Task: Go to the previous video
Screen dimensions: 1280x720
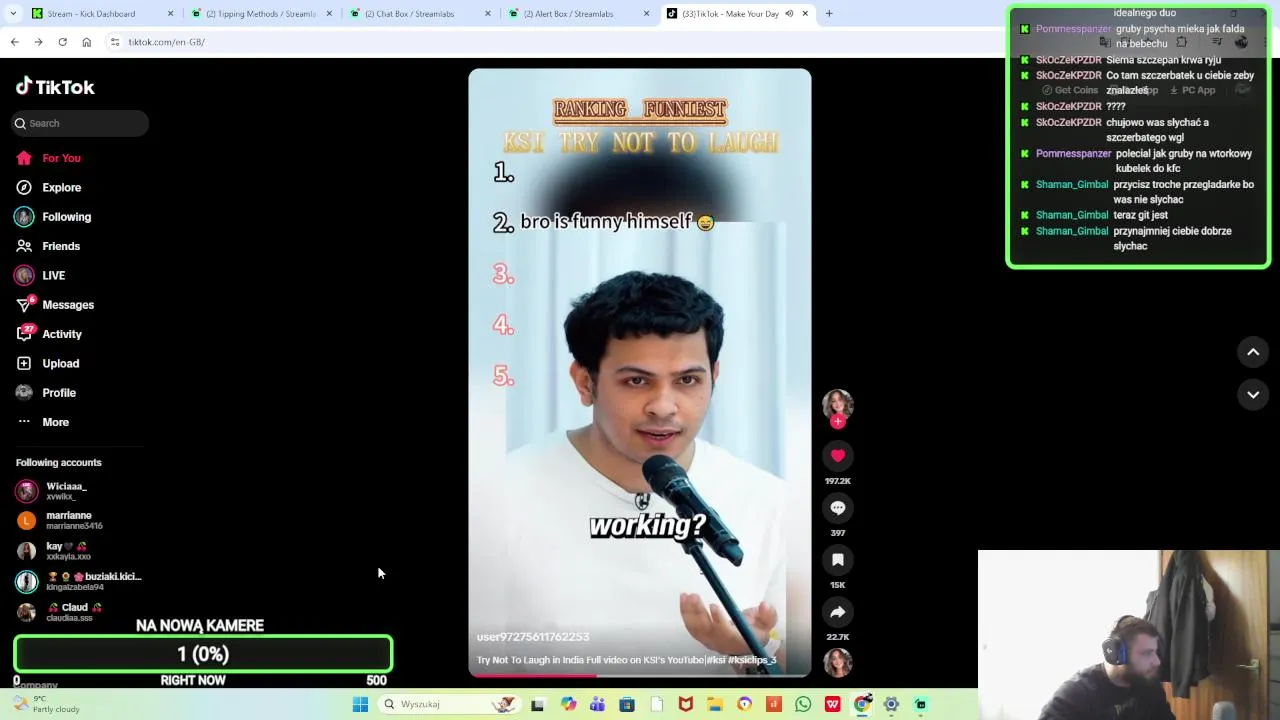Action: [1253, 352]
